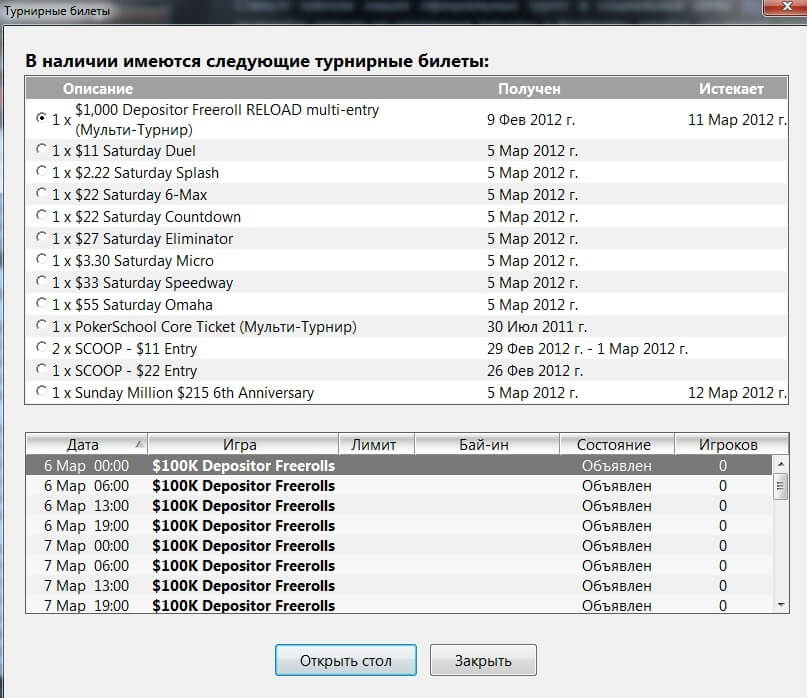
Task: Close the Турнирные билеты window
Action: (786, 7)
